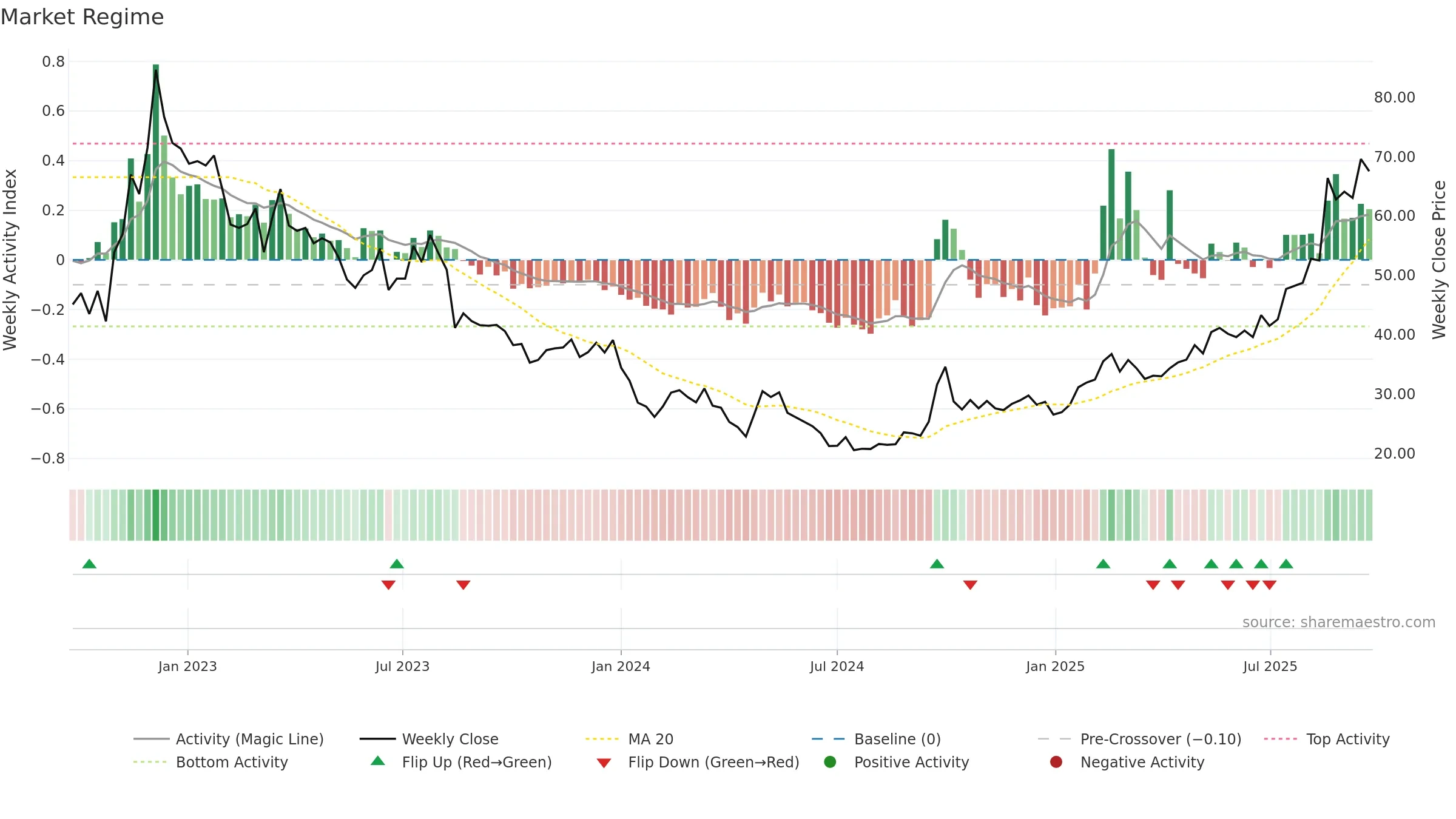Click the Jan 2024 axis label
The image size is (1456, 819).
point(621,666)
